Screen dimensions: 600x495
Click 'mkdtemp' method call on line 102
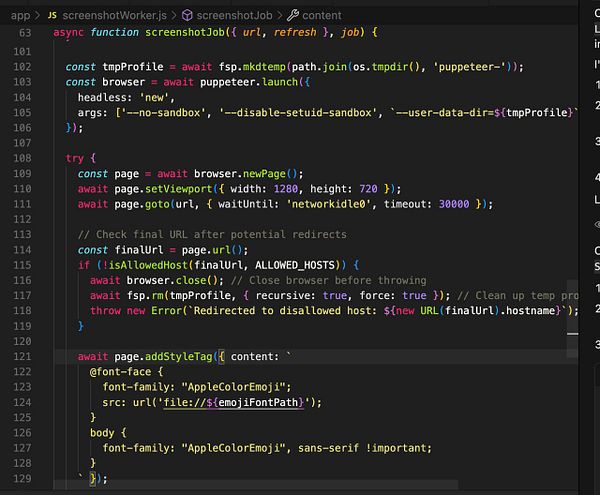(x=264, y=67)
